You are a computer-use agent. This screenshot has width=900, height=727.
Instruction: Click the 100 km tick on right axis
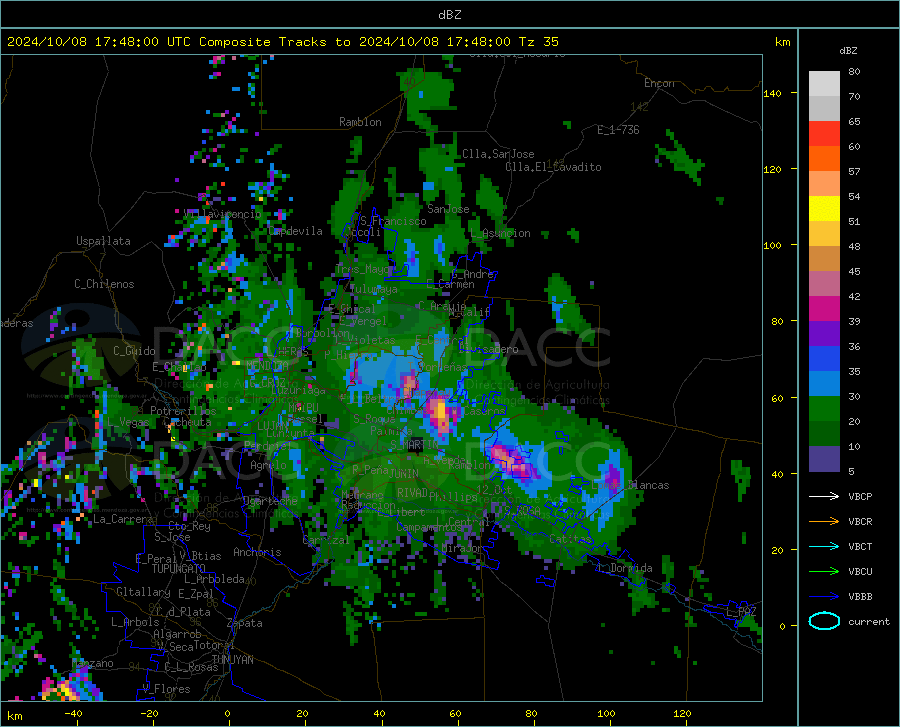772,245
